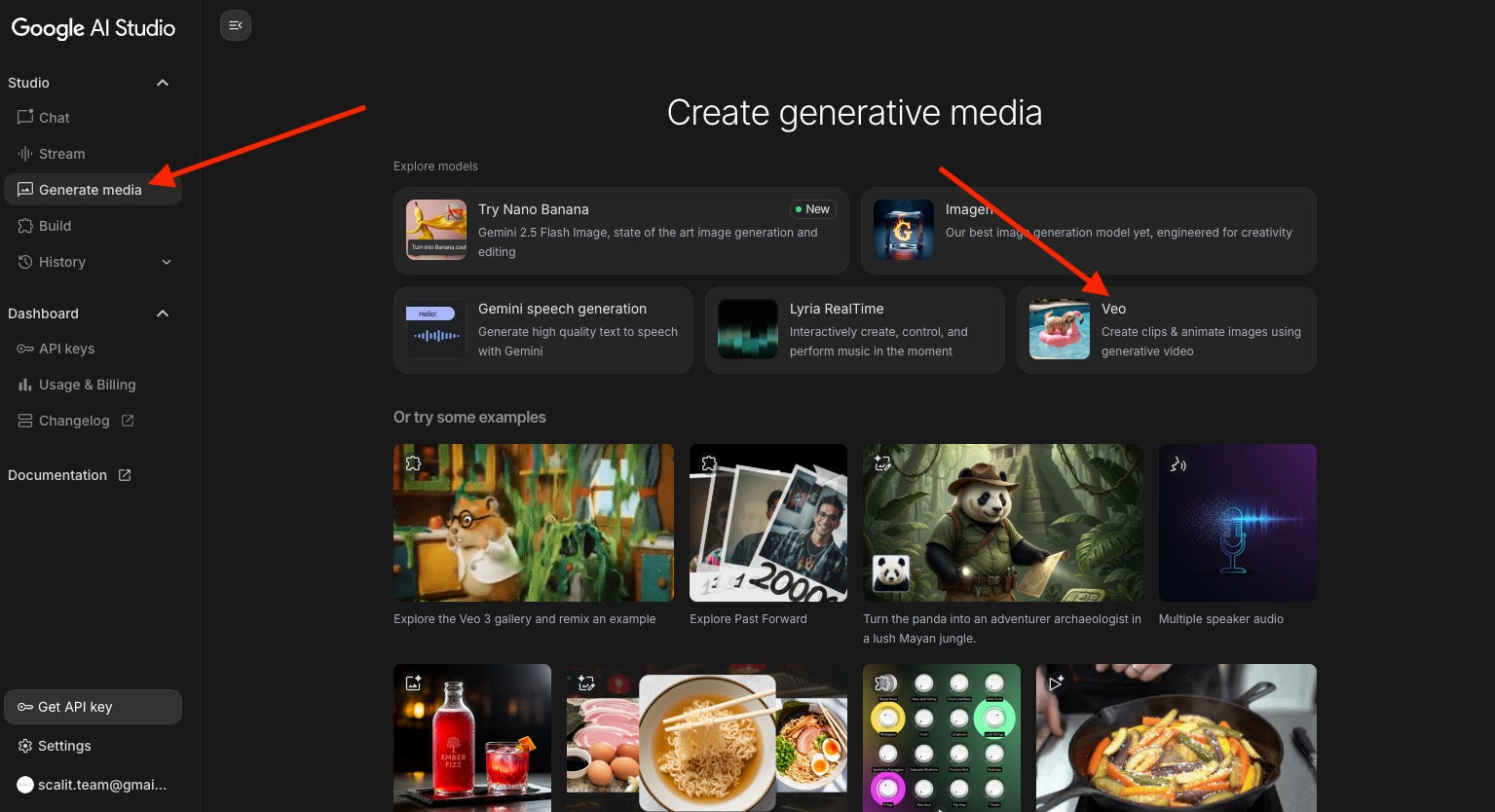Click the account avatar icon

(x=25, y=785)
